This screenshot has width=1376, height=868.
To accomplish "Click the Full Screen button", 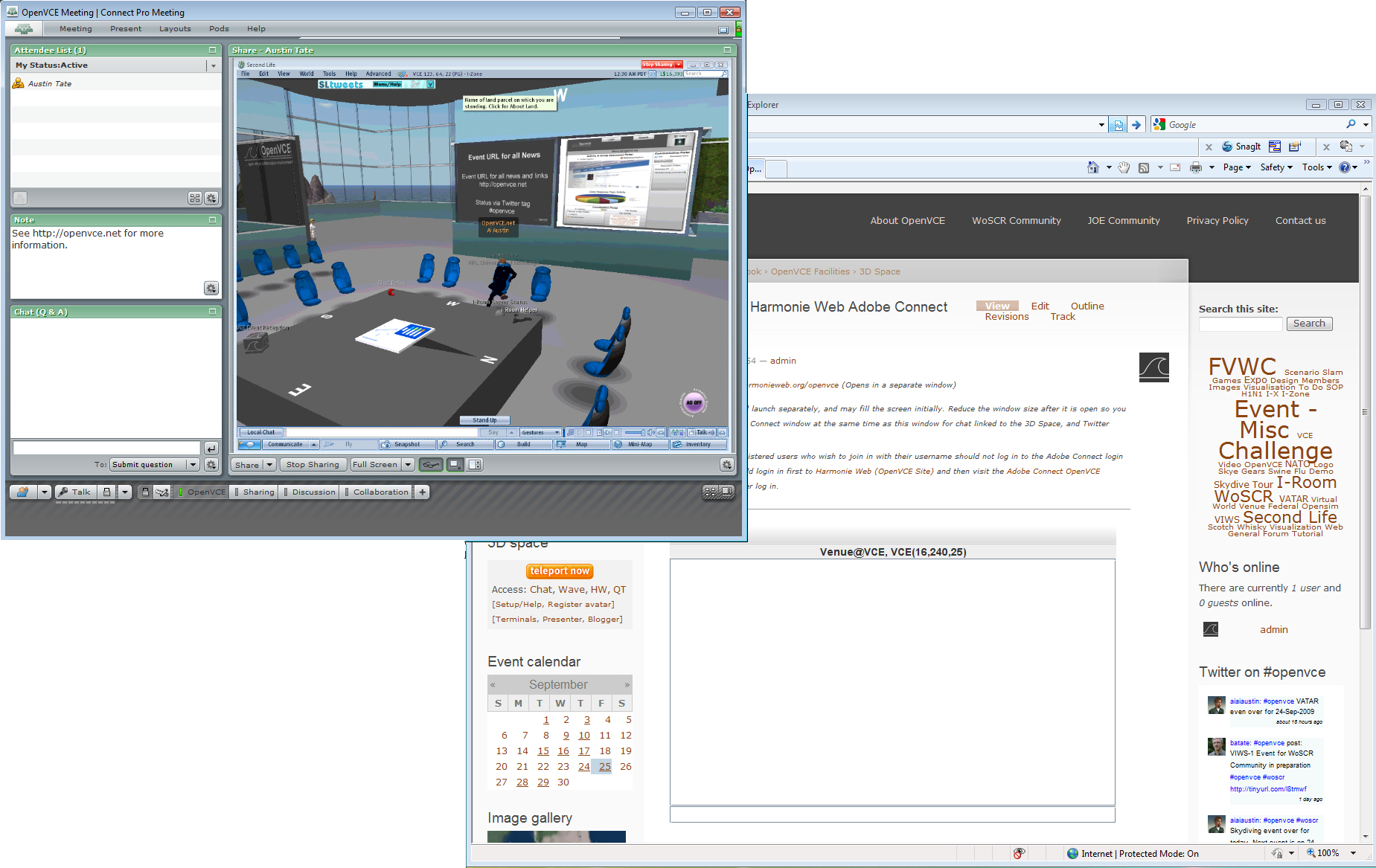I will (375, 465).
